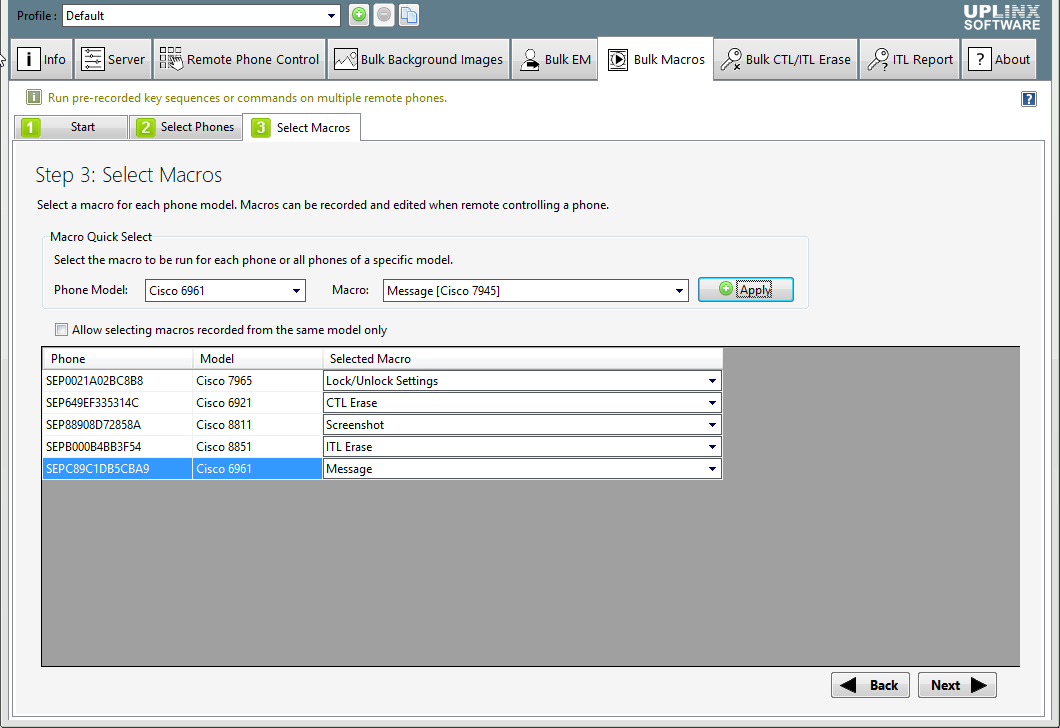
Task: Open the Bulk CTL/ITL Erase tab
Action: (x=786, y=59)
